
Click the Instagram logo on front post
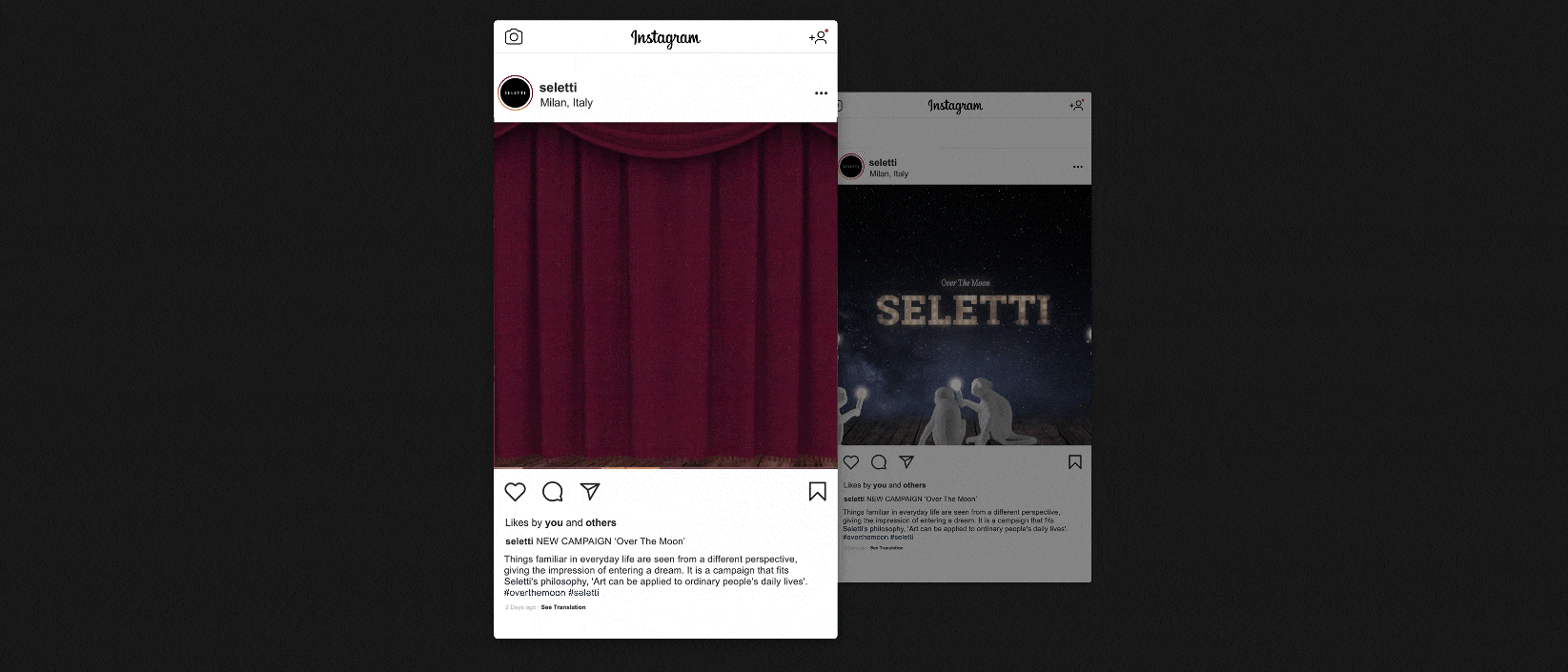click(665, 38)
